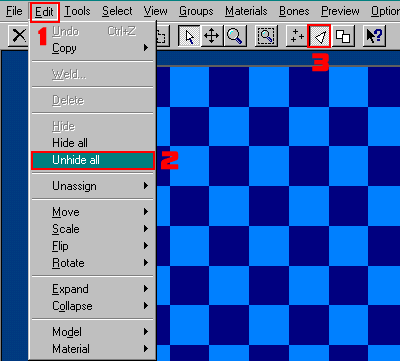400x361 pixels.
Task: Open the Tools menu
Action: [x=77, y=12]
